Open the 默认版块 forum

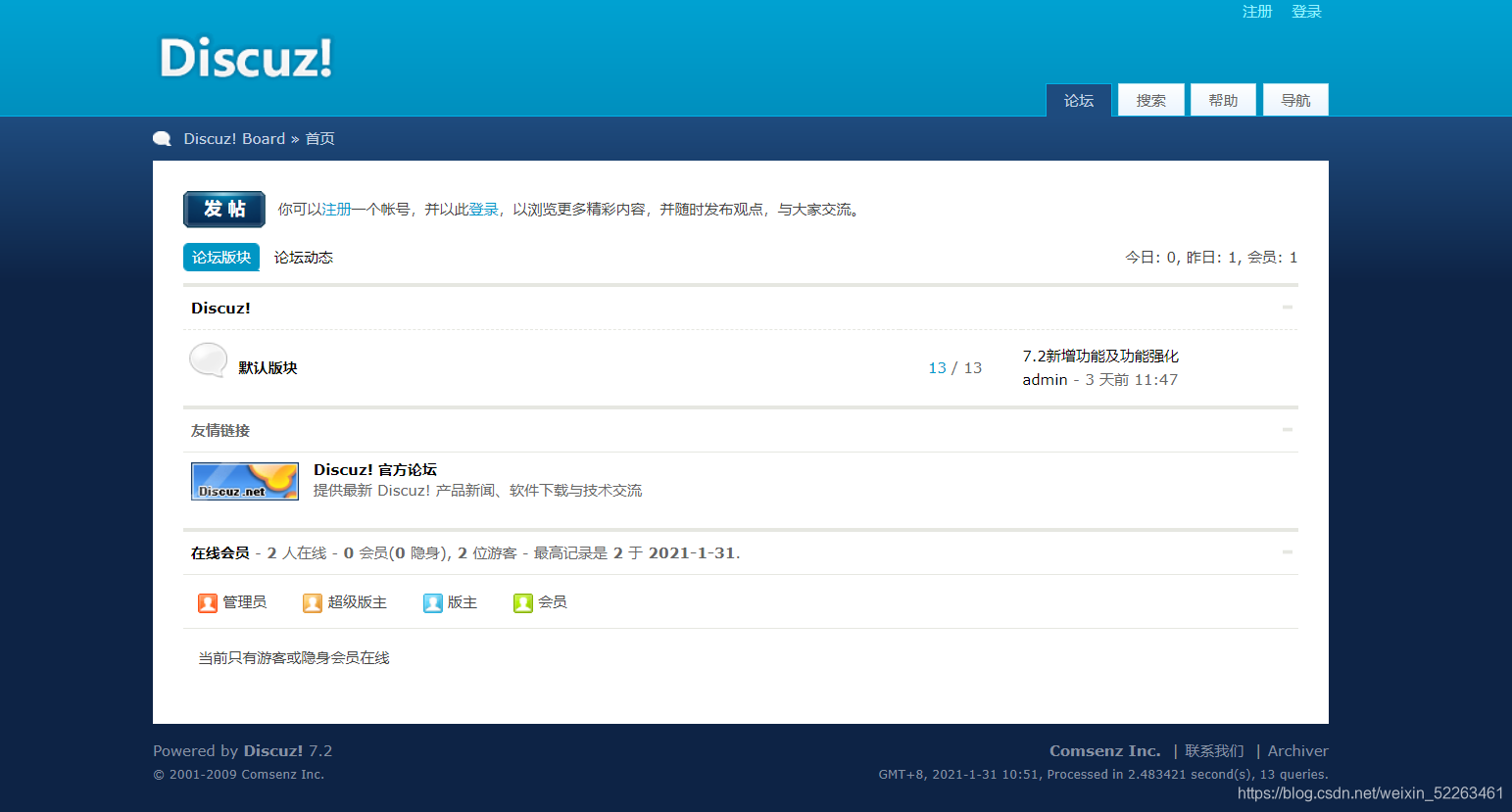pos(268,368)
